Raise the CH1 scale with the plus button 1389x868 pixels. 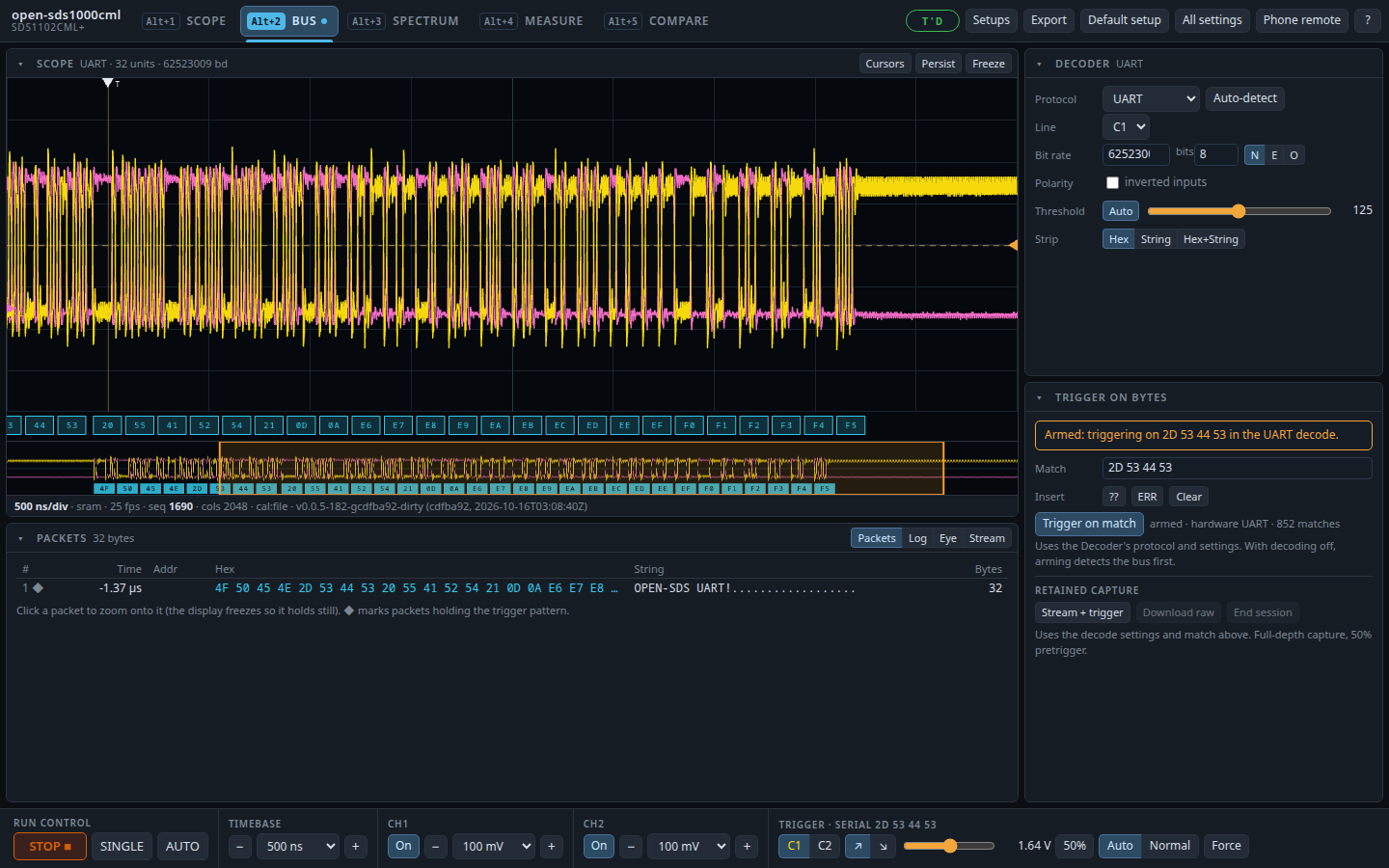click(x=552, y=847)
